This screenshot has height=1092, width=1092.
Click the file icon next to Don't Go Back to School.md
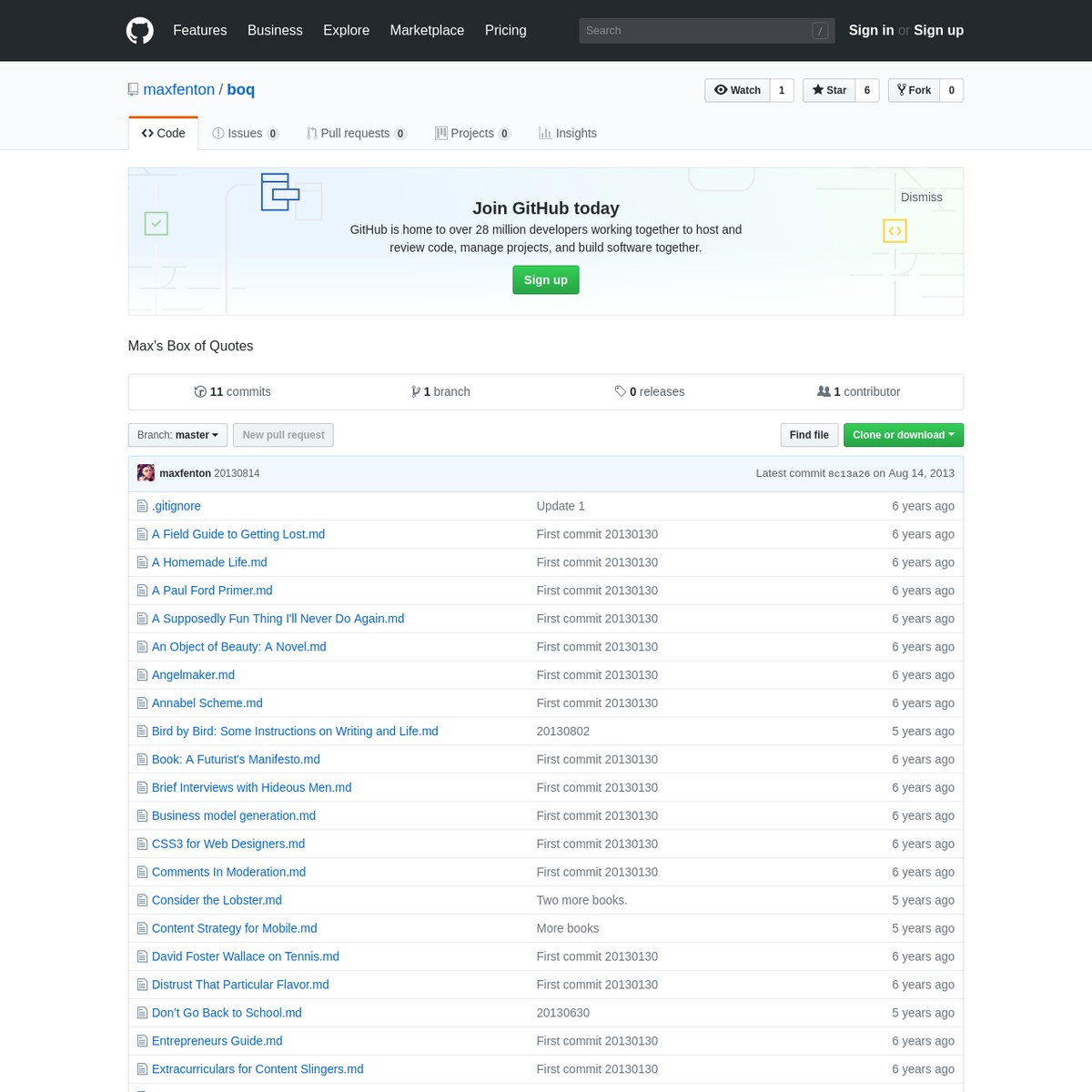point(142,1013)
